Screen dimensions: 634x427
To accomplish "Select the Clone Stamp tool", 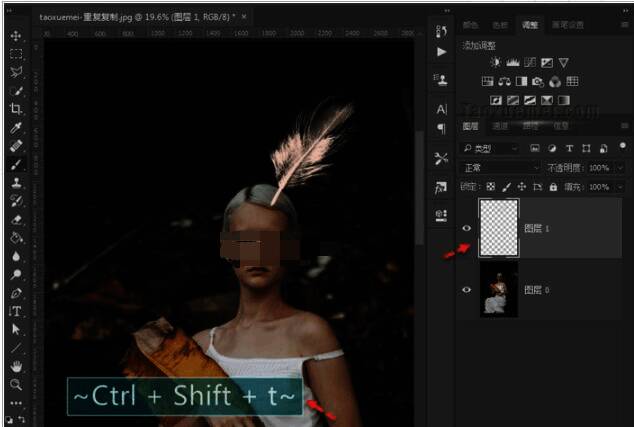I will tap(16, 183).
